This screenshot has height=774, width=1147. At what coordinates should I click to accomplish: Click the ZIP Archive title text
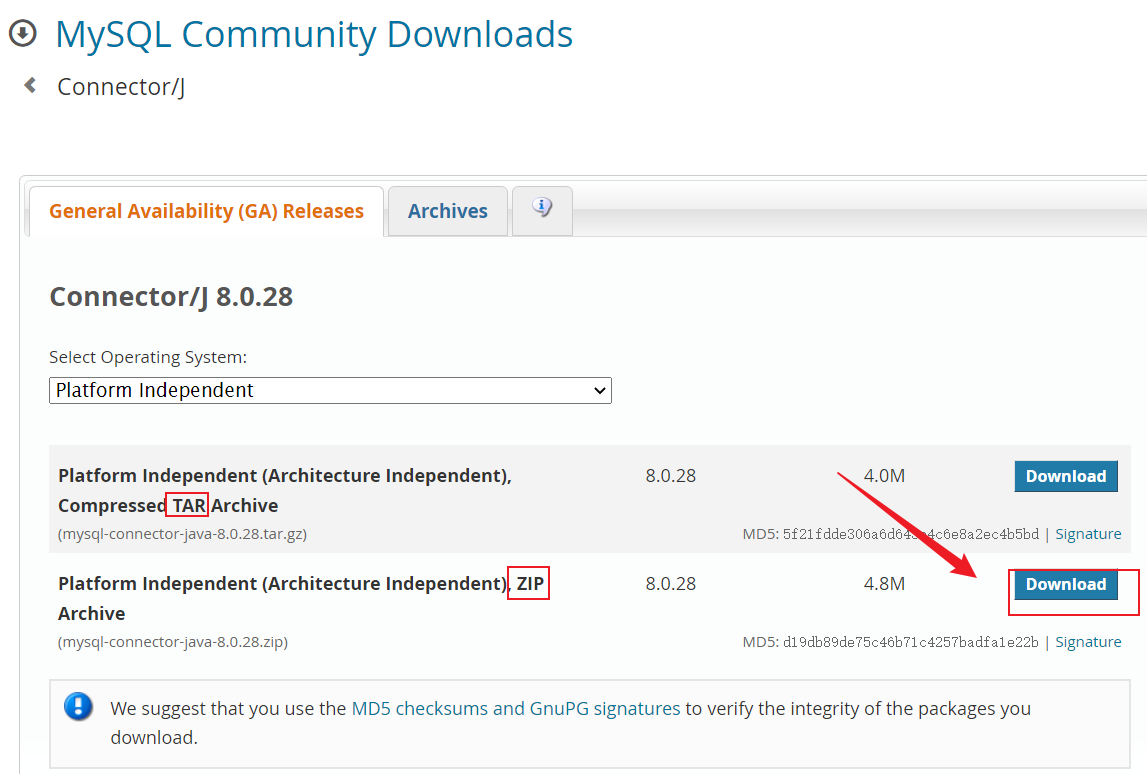[x=301, y=598]
